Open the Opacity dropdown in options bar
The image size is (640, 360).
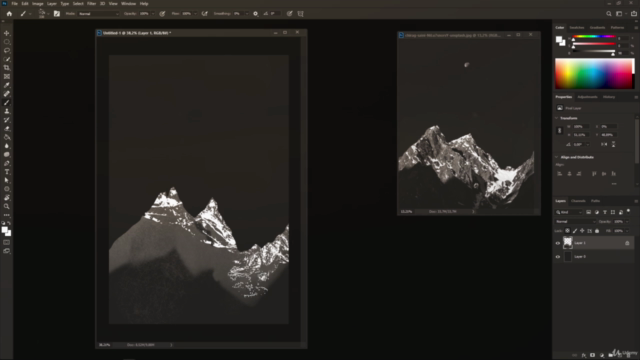[153, 13]
